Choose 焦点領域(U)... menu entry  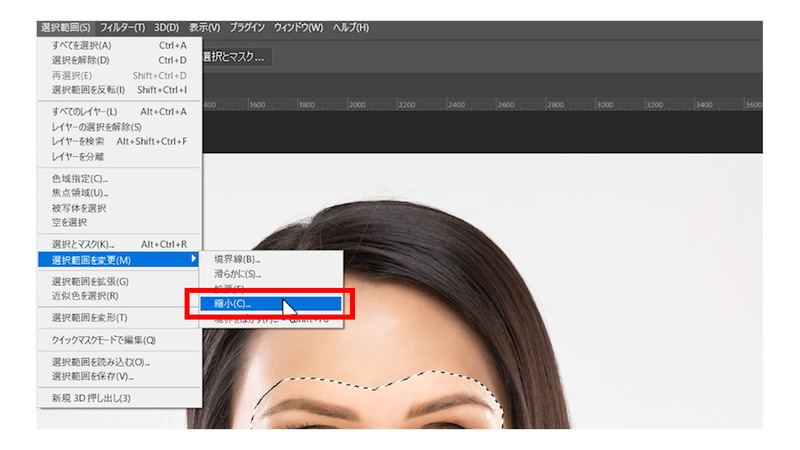tap(119, 193)
